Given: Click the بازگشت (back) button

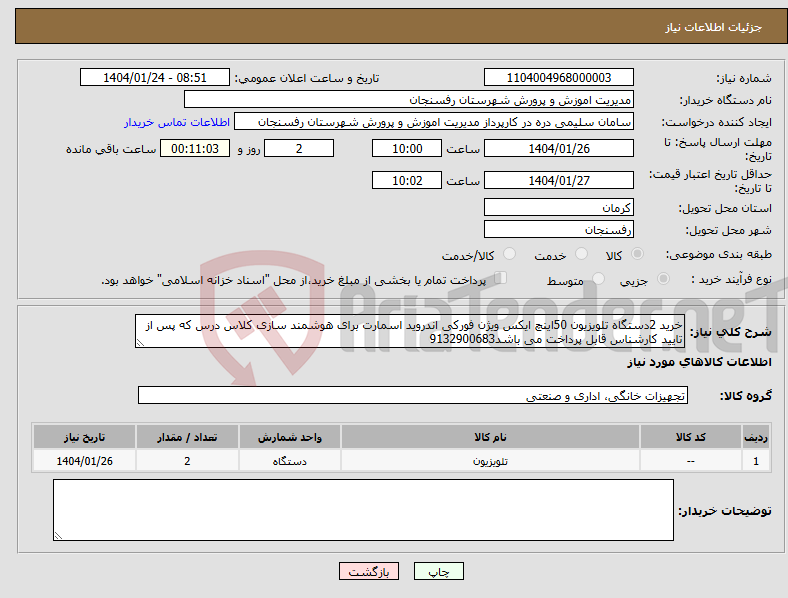Looking at the screenshot, I should click(368, 571).
